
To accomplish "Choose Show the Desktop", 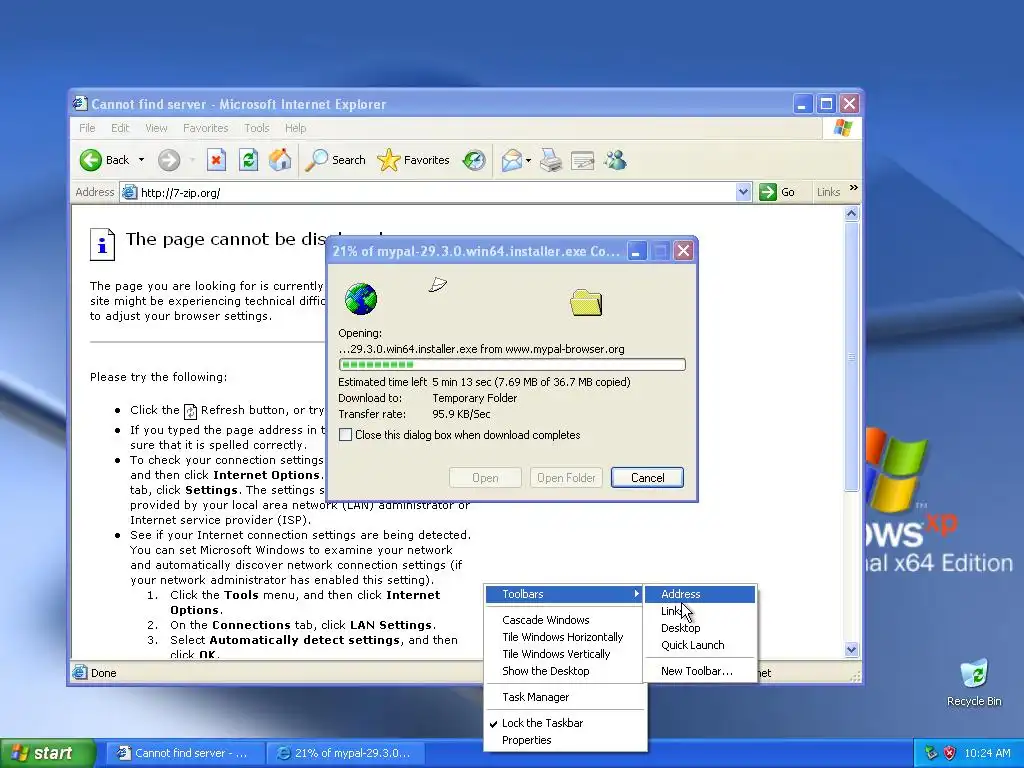I will click(566, 671).
